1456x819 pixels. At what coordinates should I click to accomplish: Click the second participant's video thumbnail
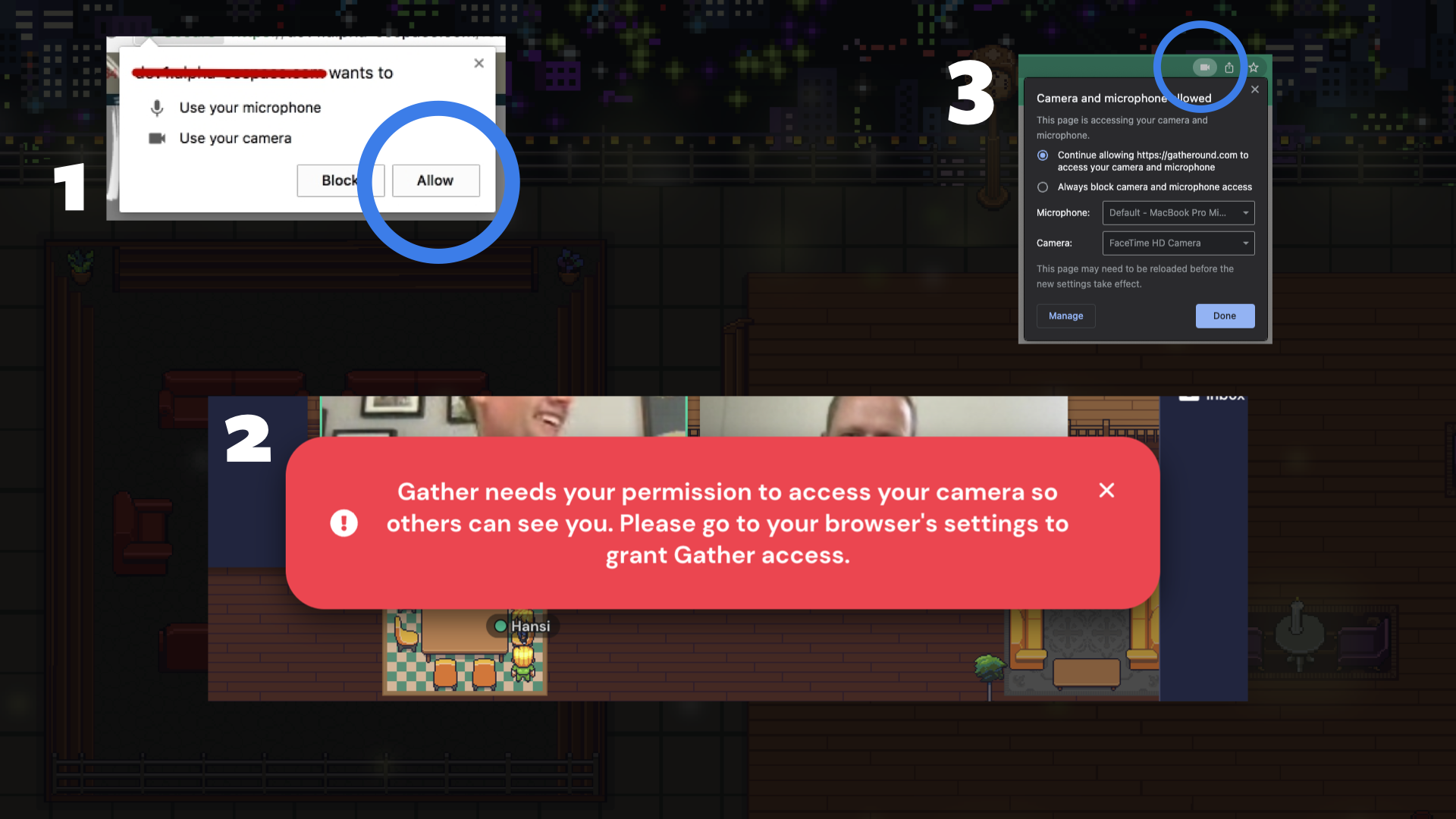click(883, 416)
